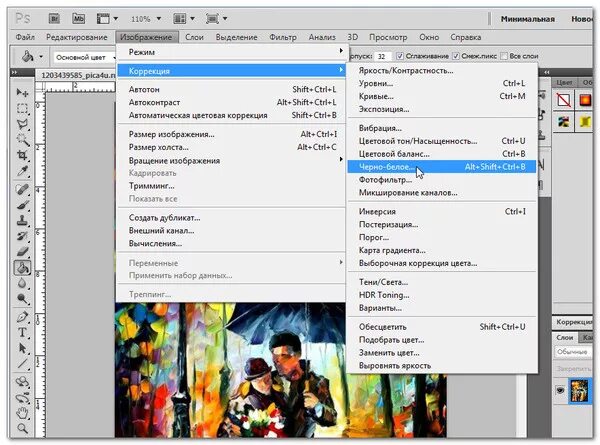Select the Line tool
600x445 pixels.
[x=22, y=363]
